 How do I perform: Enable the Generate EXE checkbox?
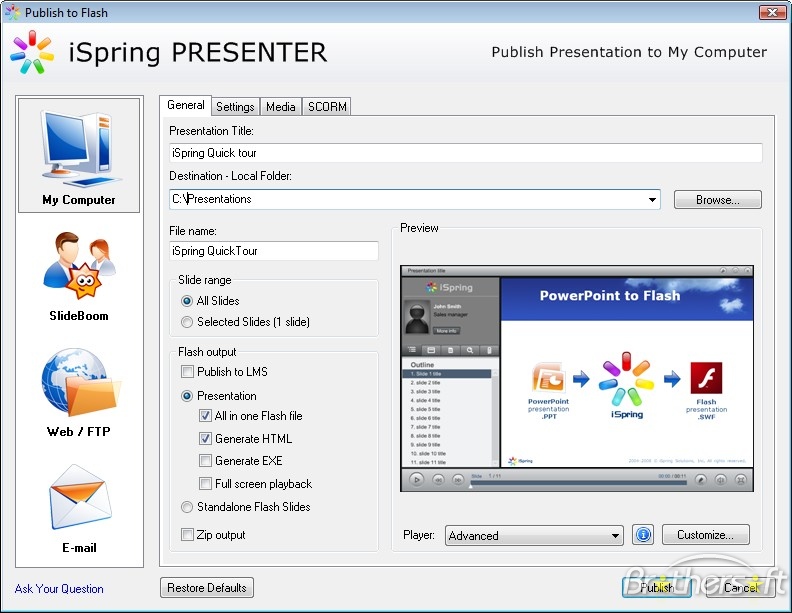[x=205, y=461]
